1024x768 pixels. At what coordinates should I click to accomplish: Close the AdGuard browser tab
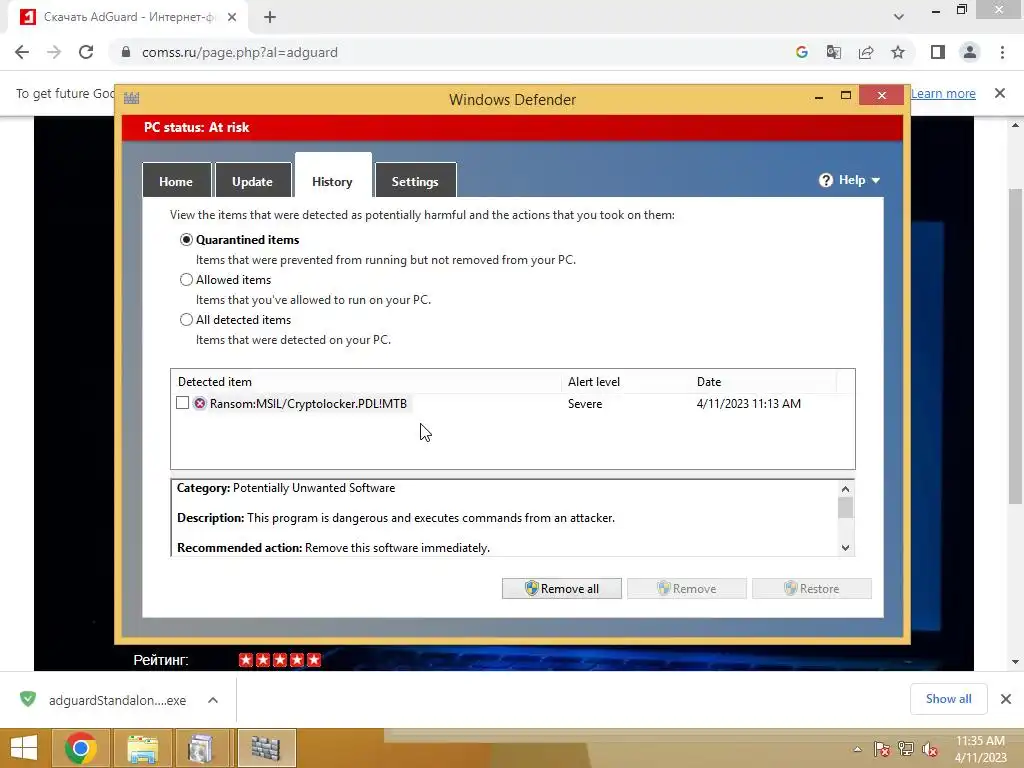(232, 17)
